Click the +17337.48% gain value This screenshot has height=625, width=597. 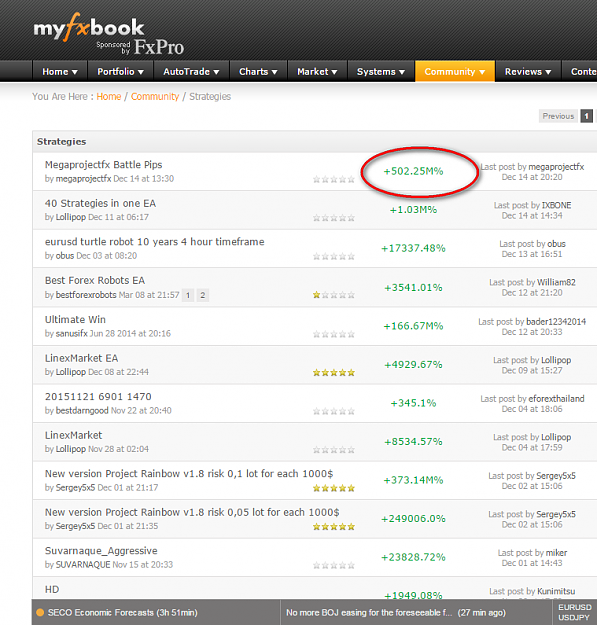click(413, 248)
